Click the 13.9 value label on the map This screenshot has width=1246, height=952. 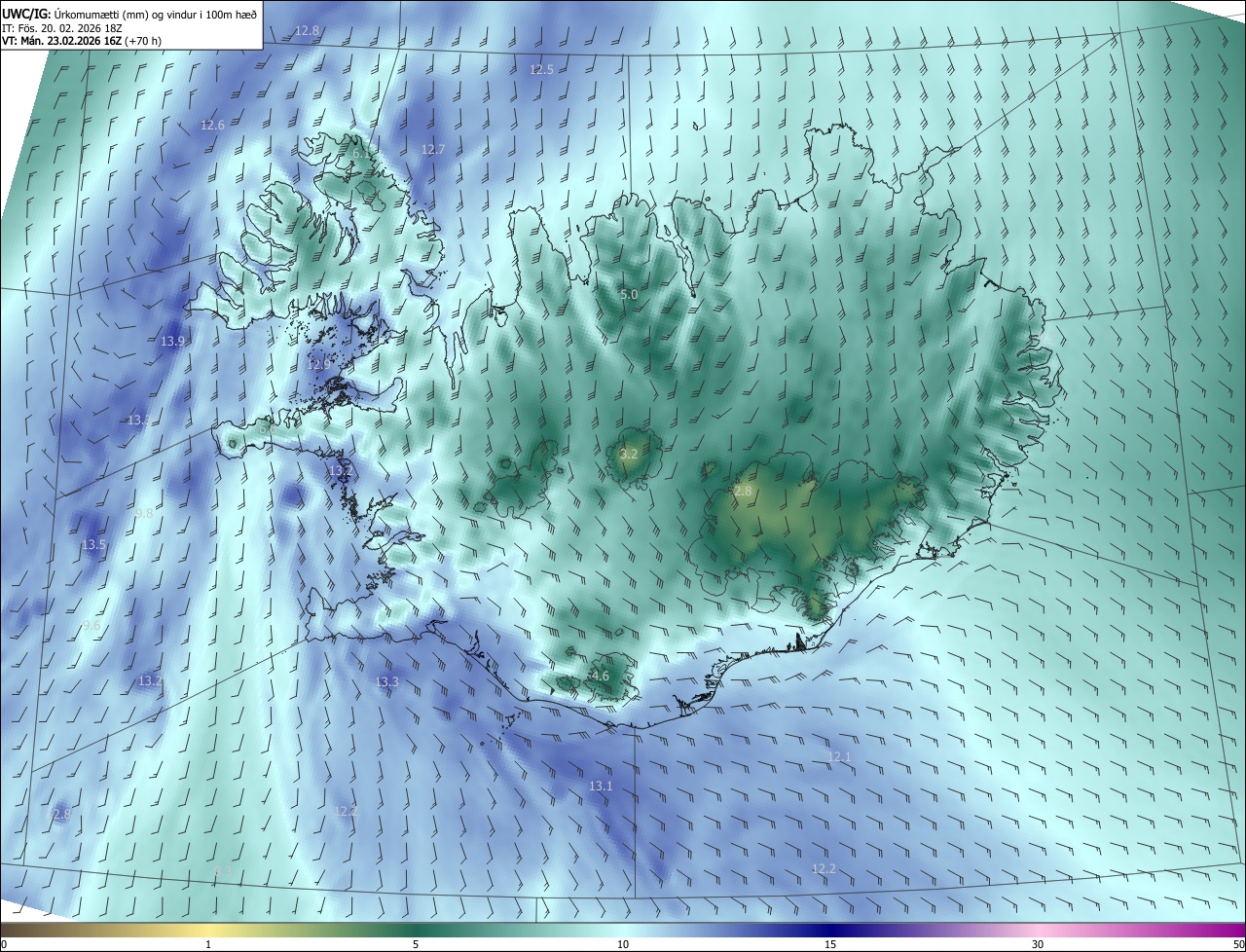pyautogui.click(x=172, y=341)
